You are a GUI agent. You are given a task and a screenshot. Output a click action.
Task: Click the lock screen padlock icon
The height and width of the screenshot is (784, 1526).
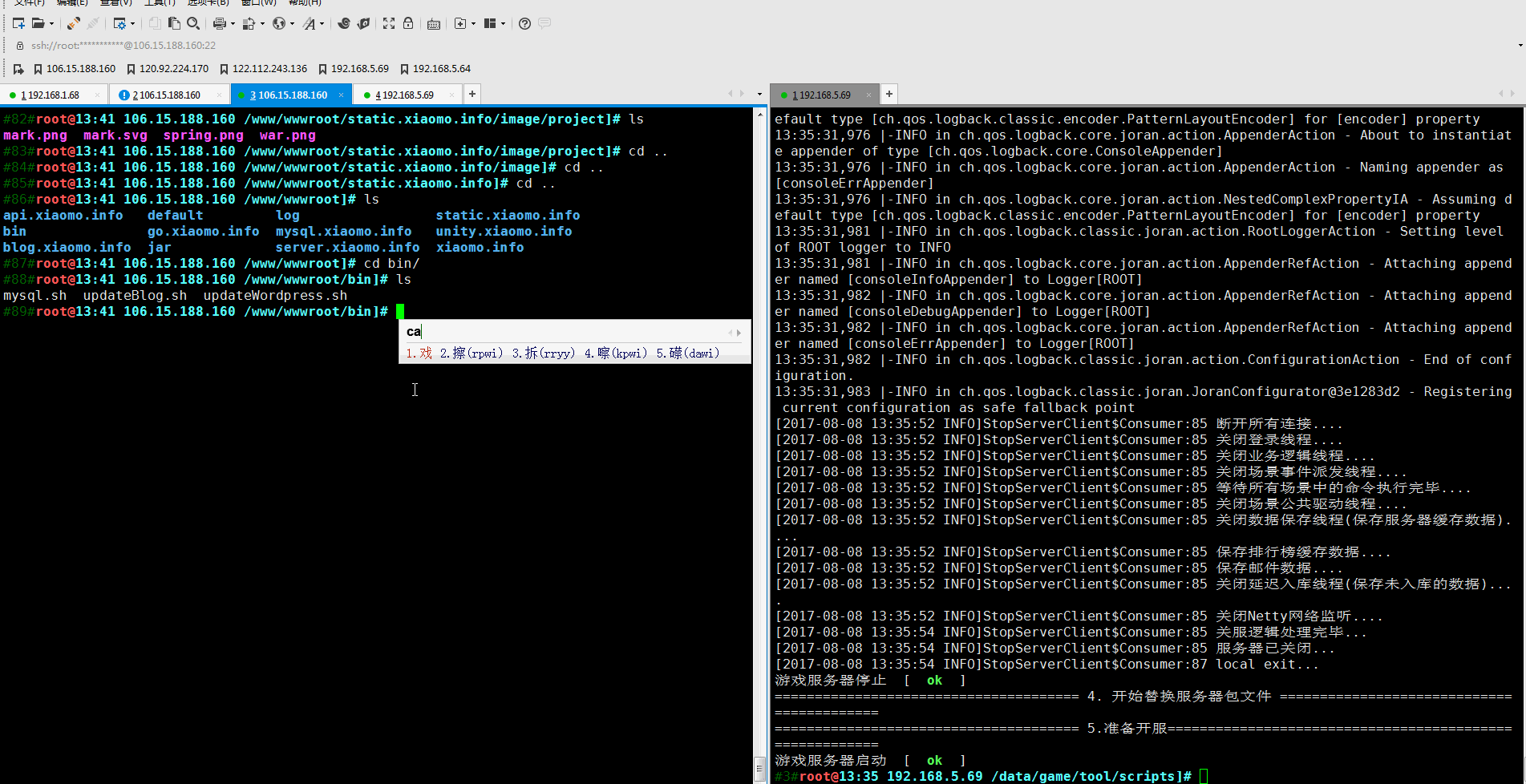pos(408,23)
